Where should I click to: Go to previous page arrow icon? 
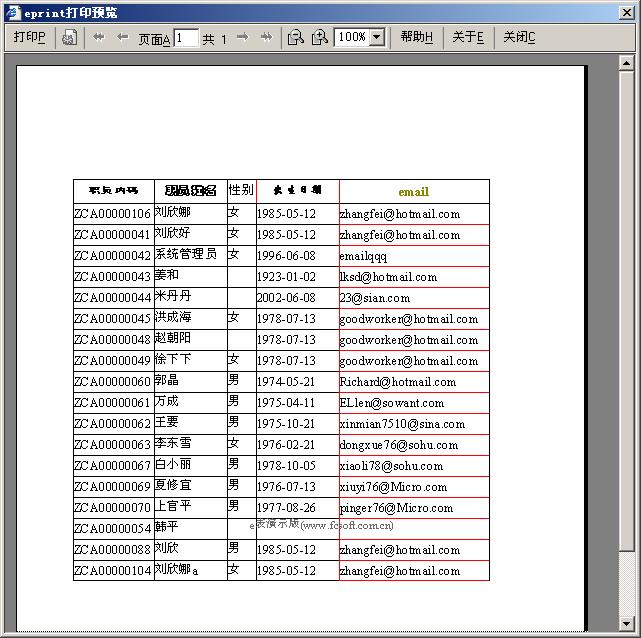(123, 37)
